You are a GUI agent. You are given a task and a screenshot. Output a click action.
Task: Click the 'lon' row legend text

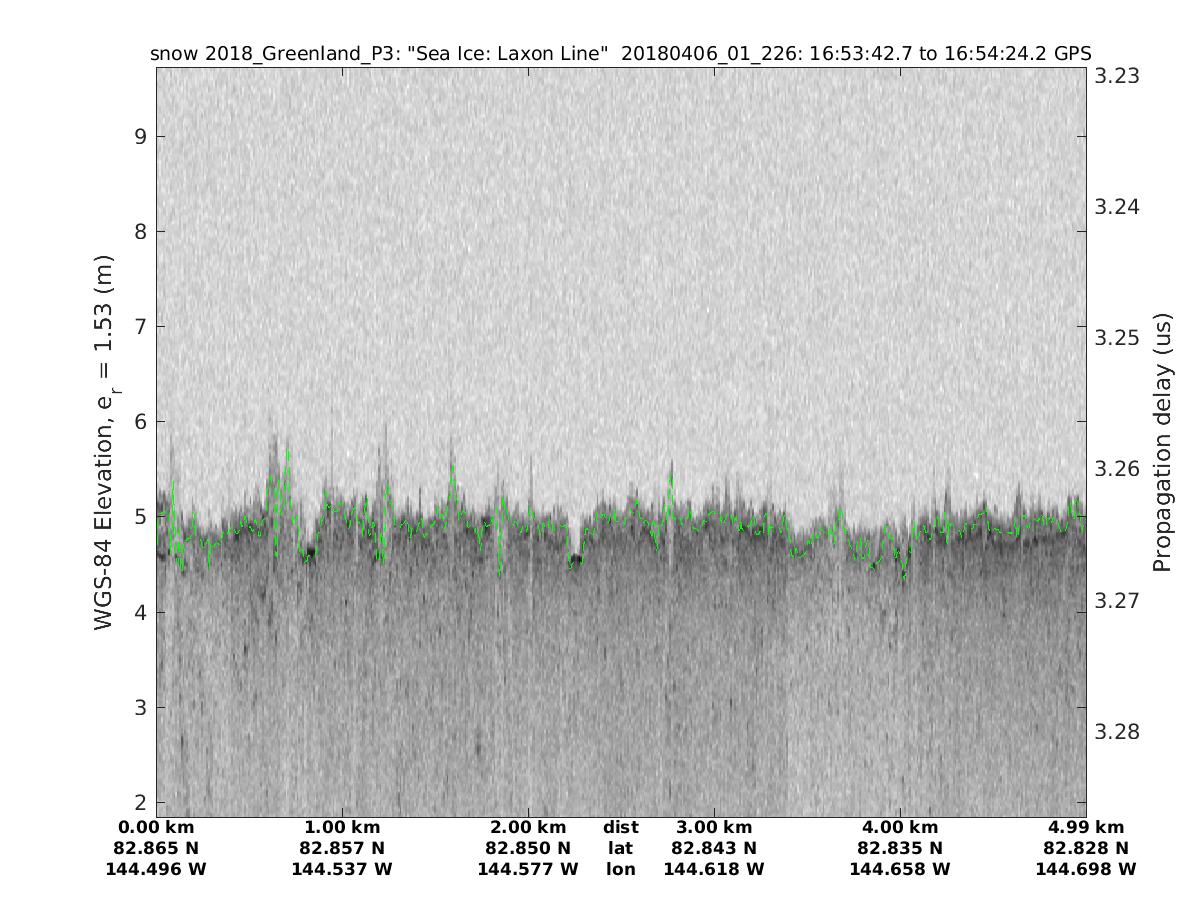point(620,870)
